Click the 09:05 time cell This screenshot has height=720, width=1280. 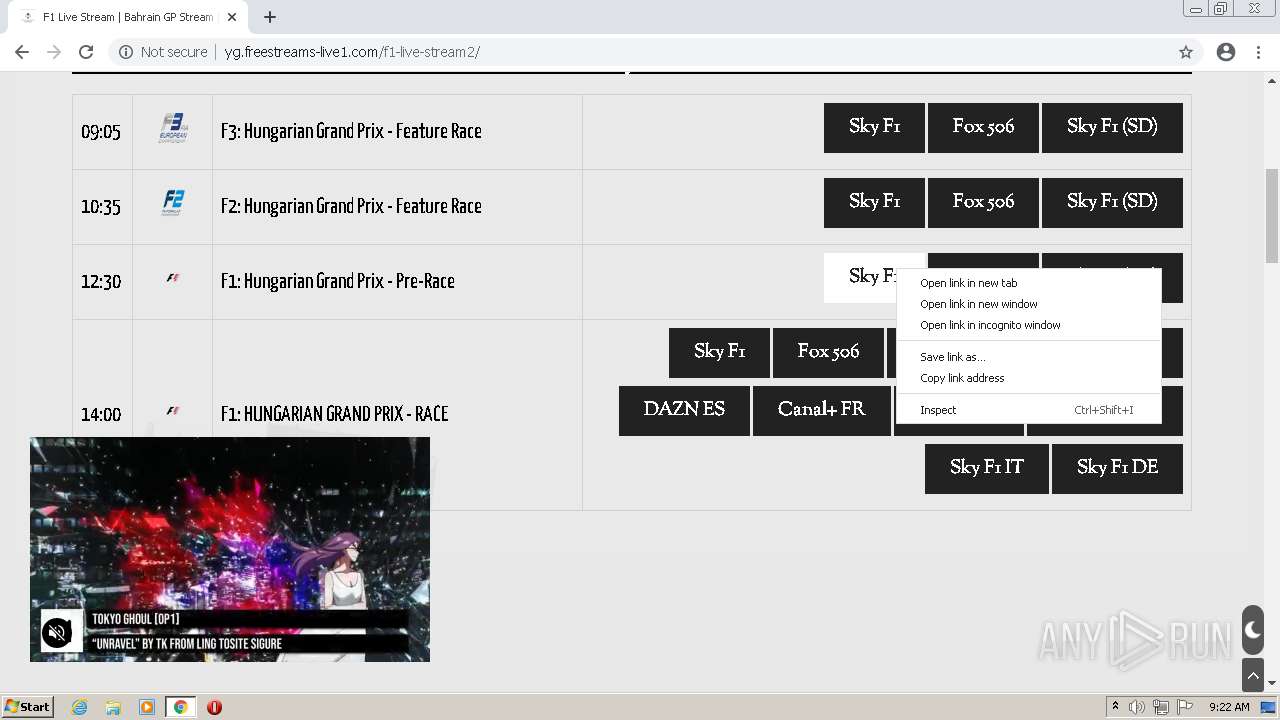pos(101,132)
